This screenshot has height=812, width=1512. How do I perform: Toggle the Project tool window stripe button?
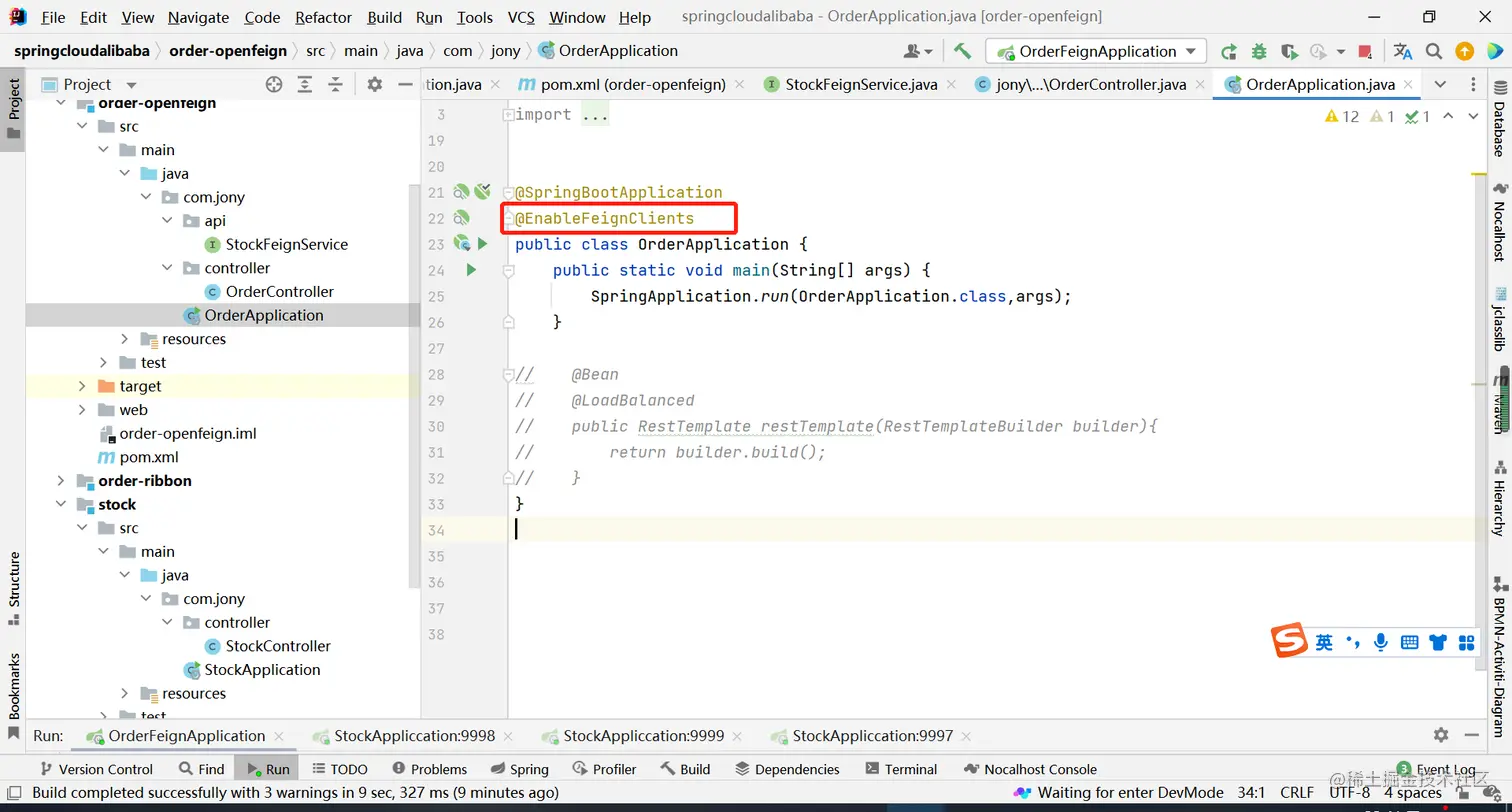pos(14,110)
